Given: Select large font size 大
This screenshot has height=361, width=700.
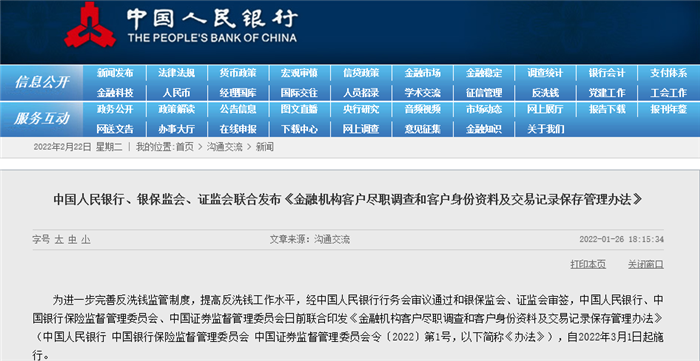Looking at the screenshot, I should click(x=58, y=240).
